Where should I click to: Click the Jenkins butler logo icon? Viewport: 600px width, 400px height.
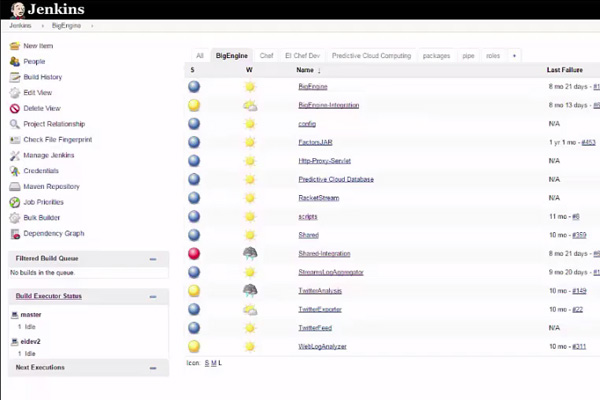point(17,10)
